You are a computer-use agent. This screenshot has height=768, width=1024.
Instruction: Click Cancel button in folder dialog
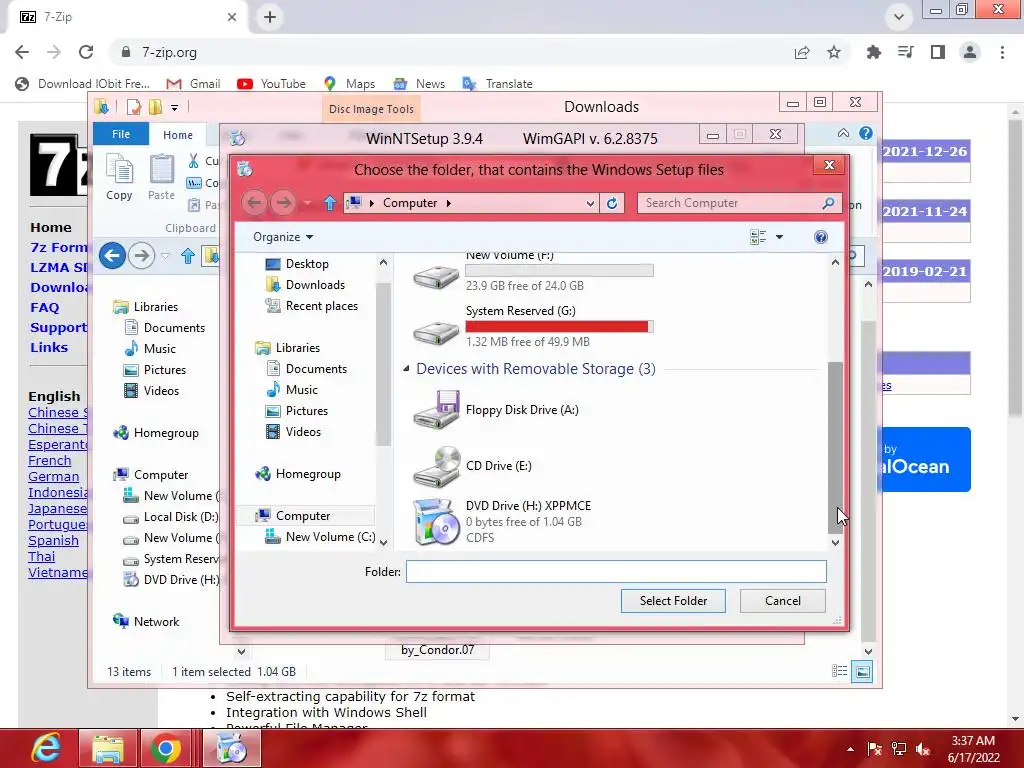[x=782, y=601]
